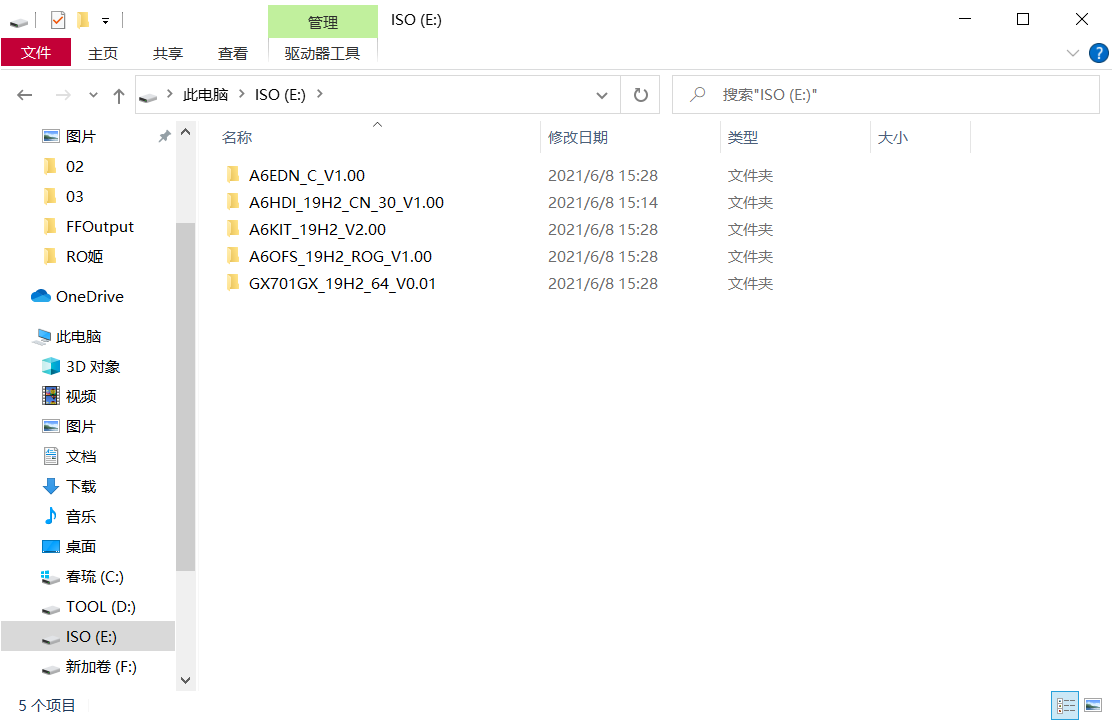Select the A6EDN_C_V1.00 folder
Screen dimensions: 1113x721
307,175
